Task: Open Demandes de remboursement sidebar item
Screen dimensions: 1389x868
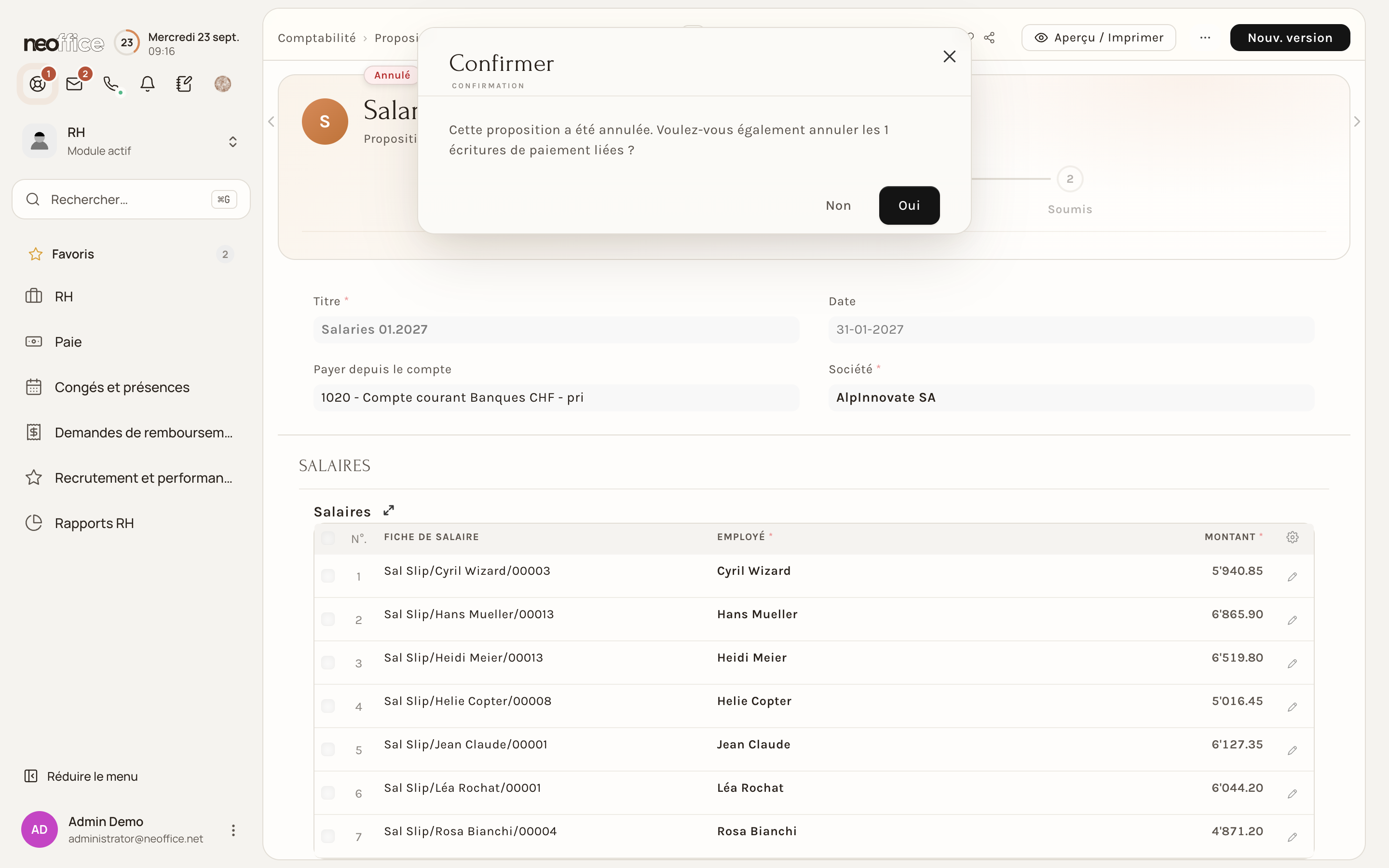Action: point(131,432)
